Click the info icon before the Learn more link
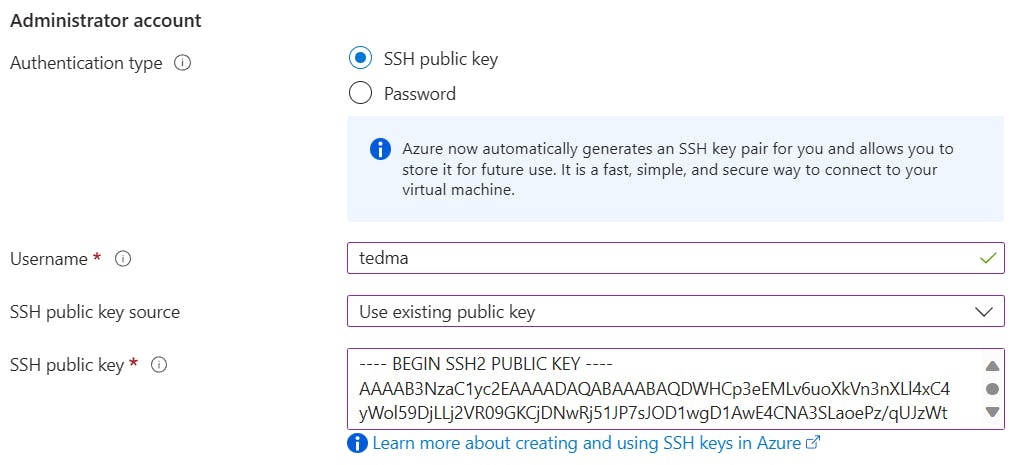Image resolution: width=1020 pixels, height=465 pixels. tap(357, 443)
